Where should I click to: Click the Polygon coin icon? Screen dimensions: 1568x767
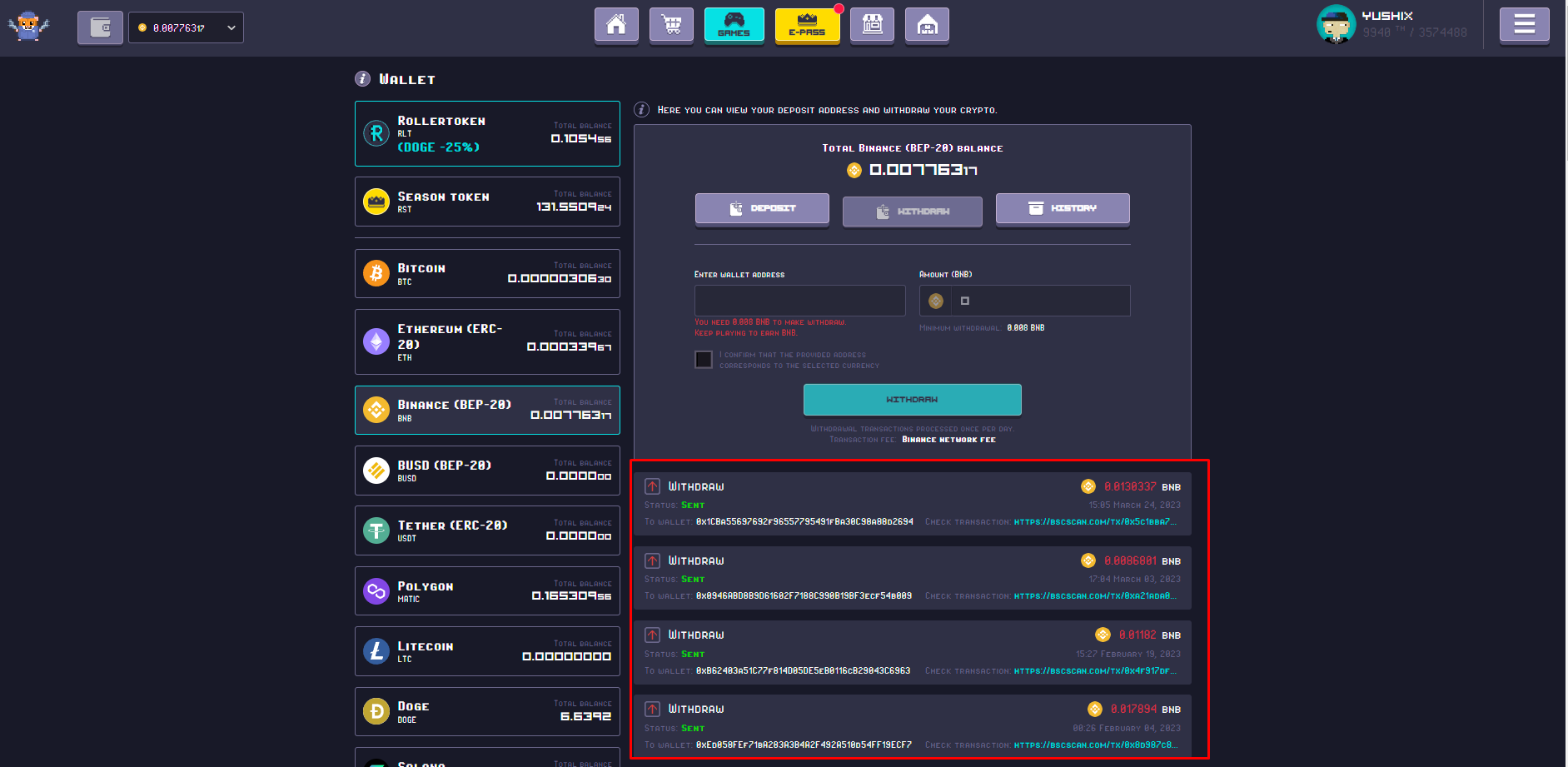click(x=376, y=591)
